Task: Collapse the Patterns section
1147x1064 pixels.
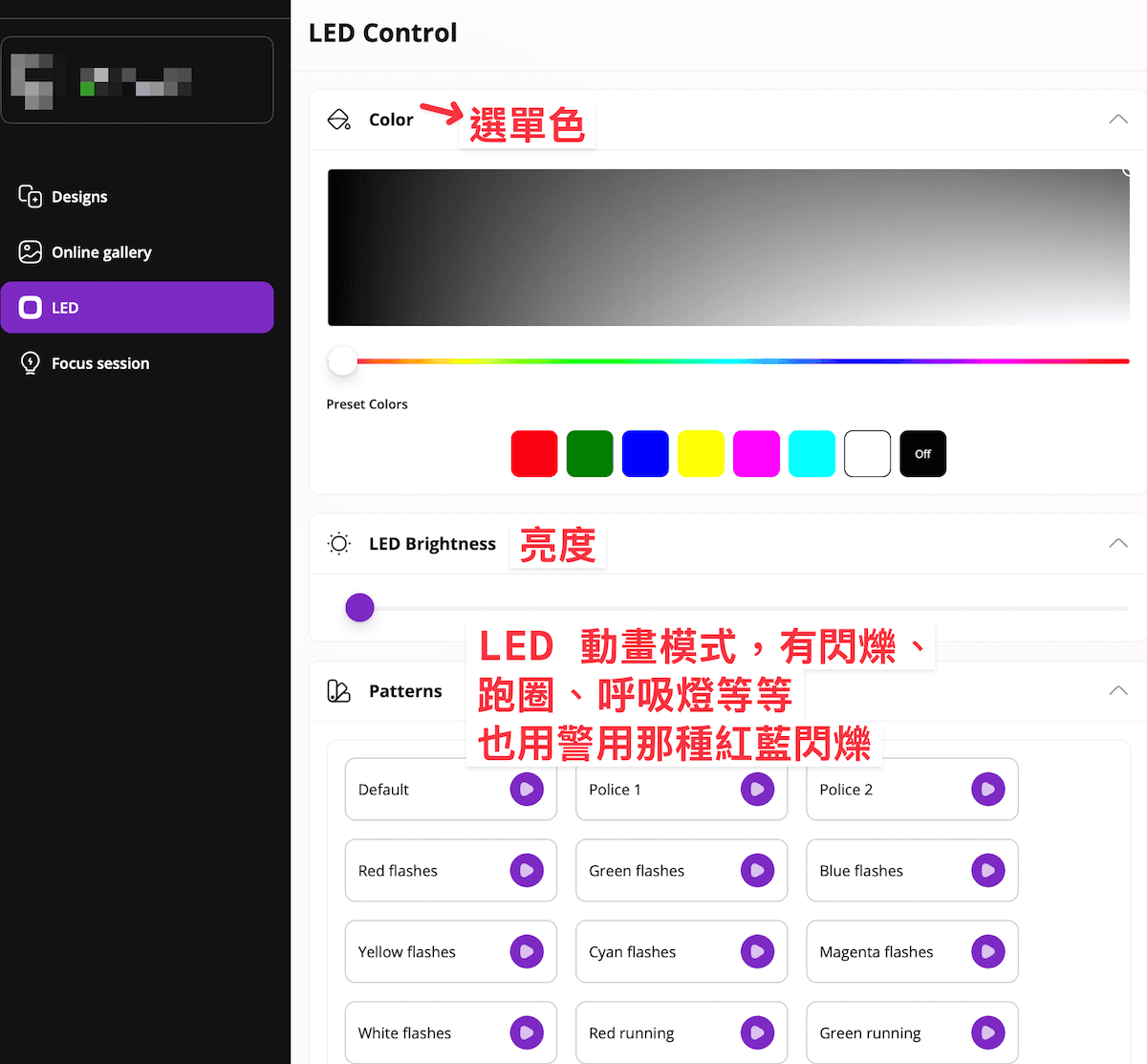Action: (1117, 690)
